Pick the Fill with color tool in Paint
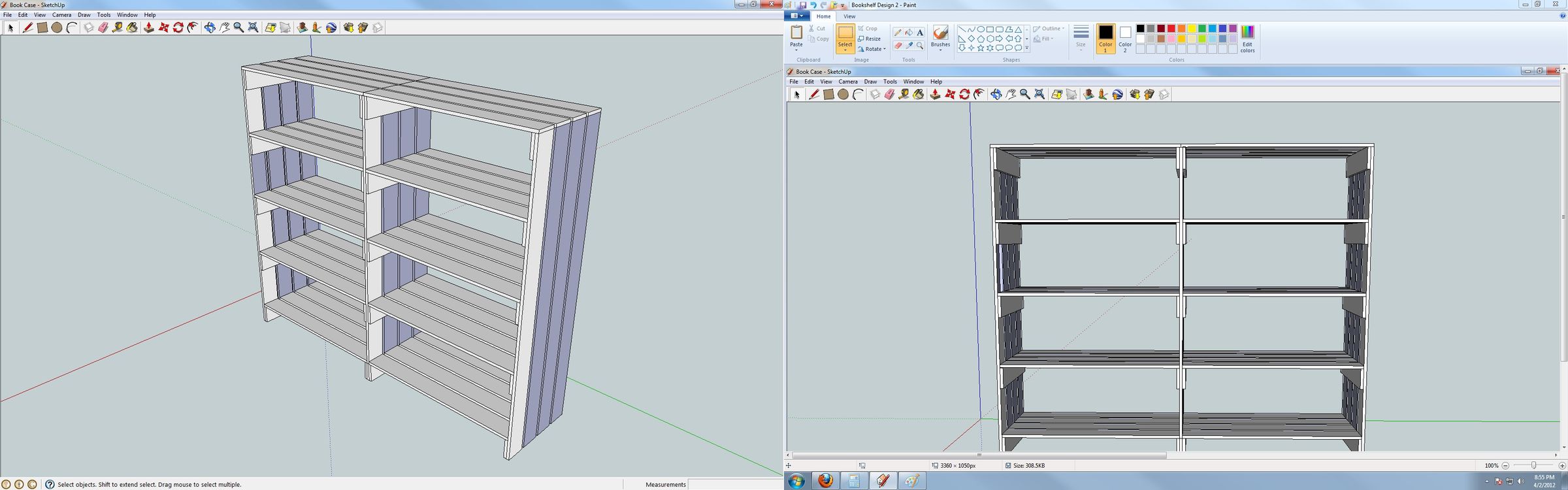1568x490 pixels. pos(909,33)
